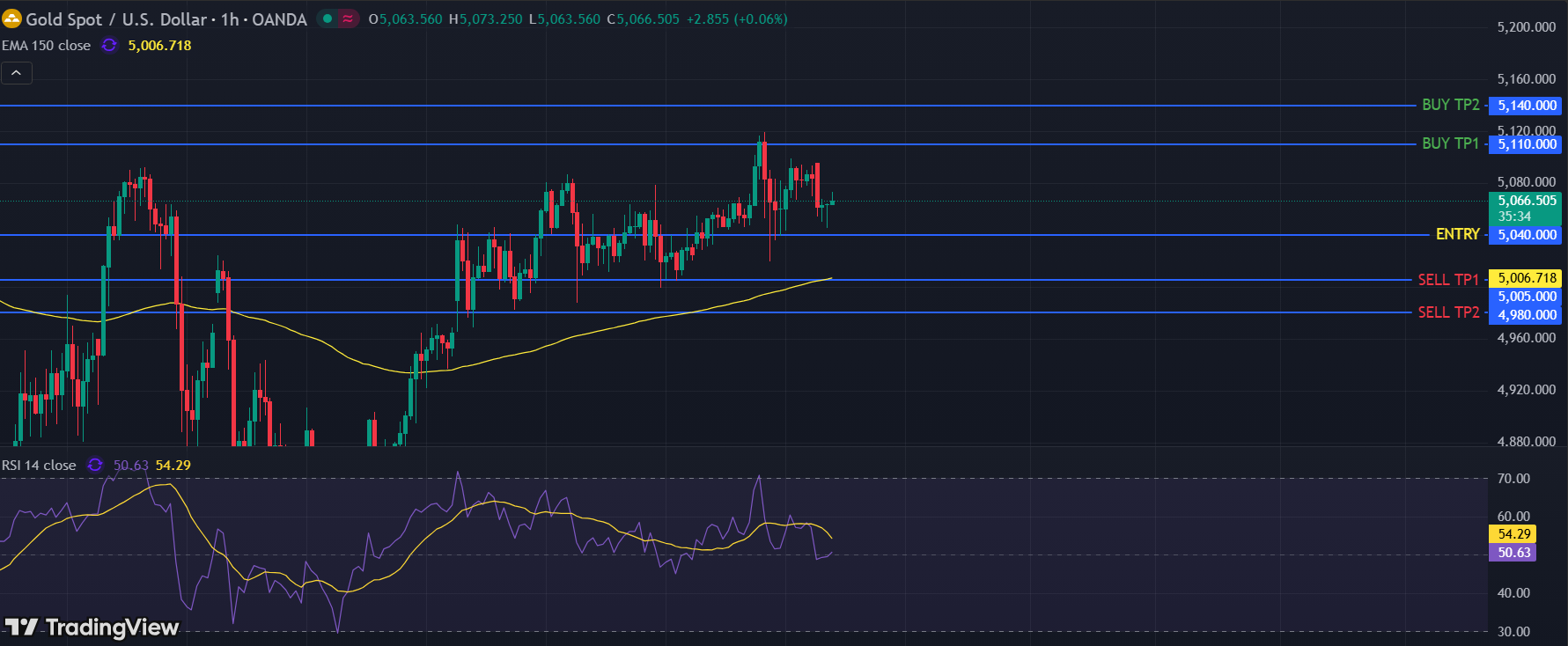Click the purple 50.63 RSI axis tag
1568x646 pixels.
pos(1513,553)
